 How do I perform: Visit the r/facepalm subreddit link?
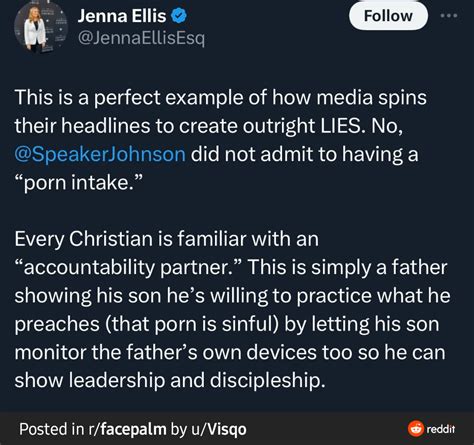pos(127,429)
